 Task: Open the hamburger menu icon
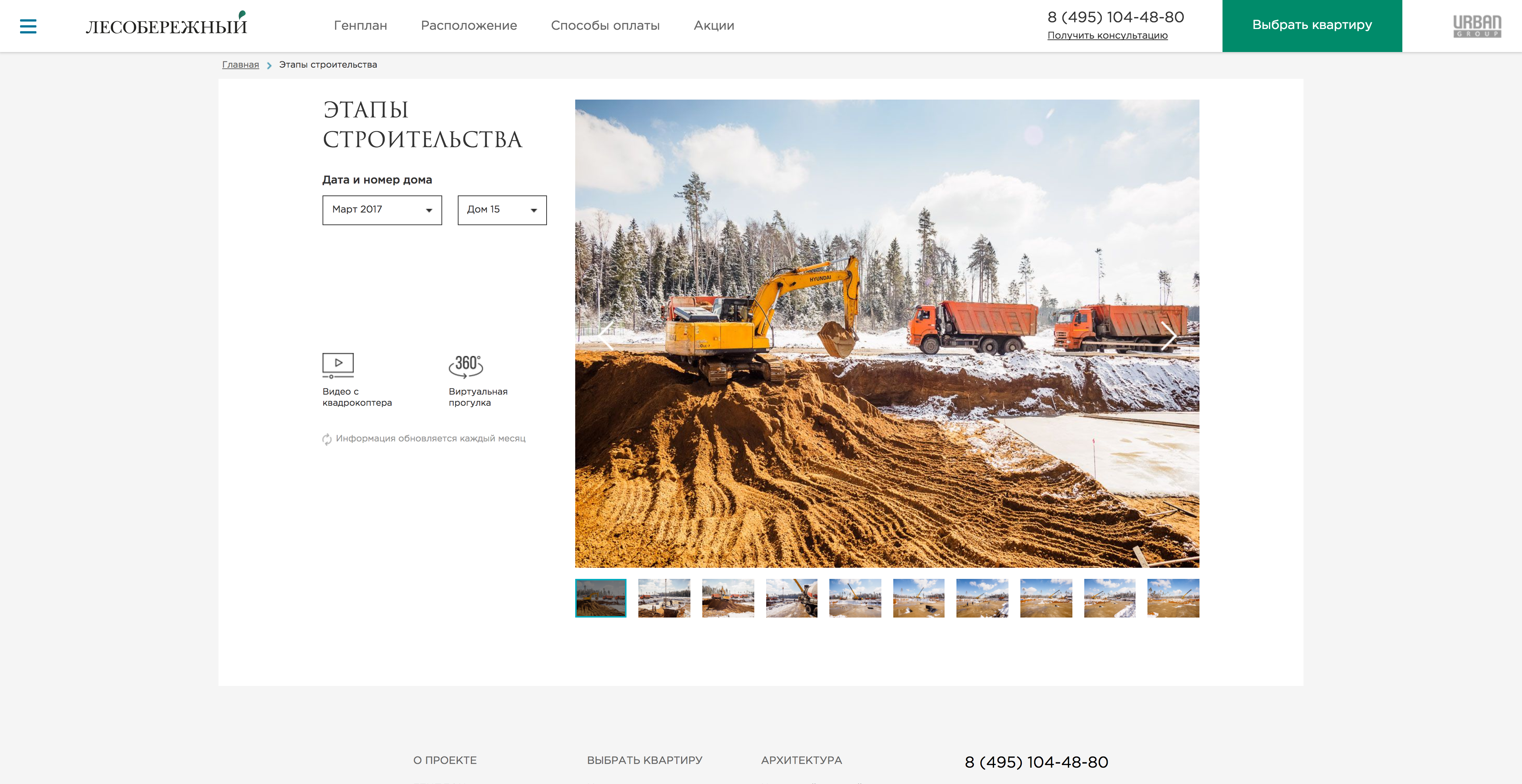click(x=28, y=26)
